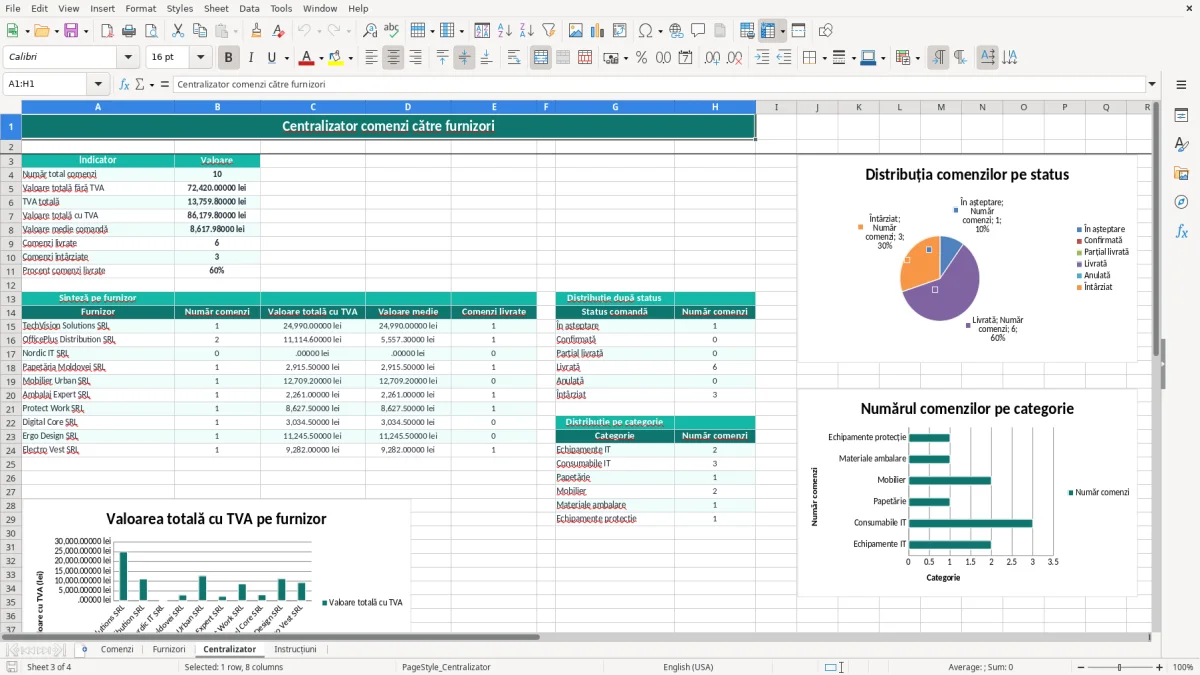Click the Sort Descending icon
1200x675 pixels.
pyautogui.click(x=526, y=31)
